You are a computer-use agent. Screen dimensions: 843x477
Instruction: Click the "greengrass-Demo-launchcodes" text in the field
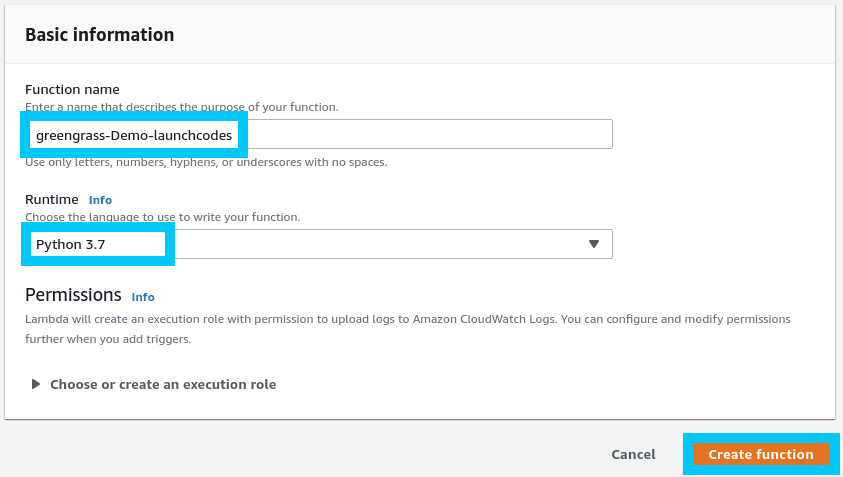(x=133, y=134)
